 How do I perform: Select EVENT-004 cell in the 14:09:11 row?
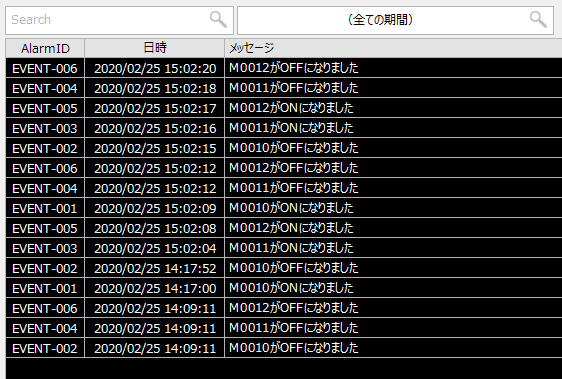click(45, 328)
